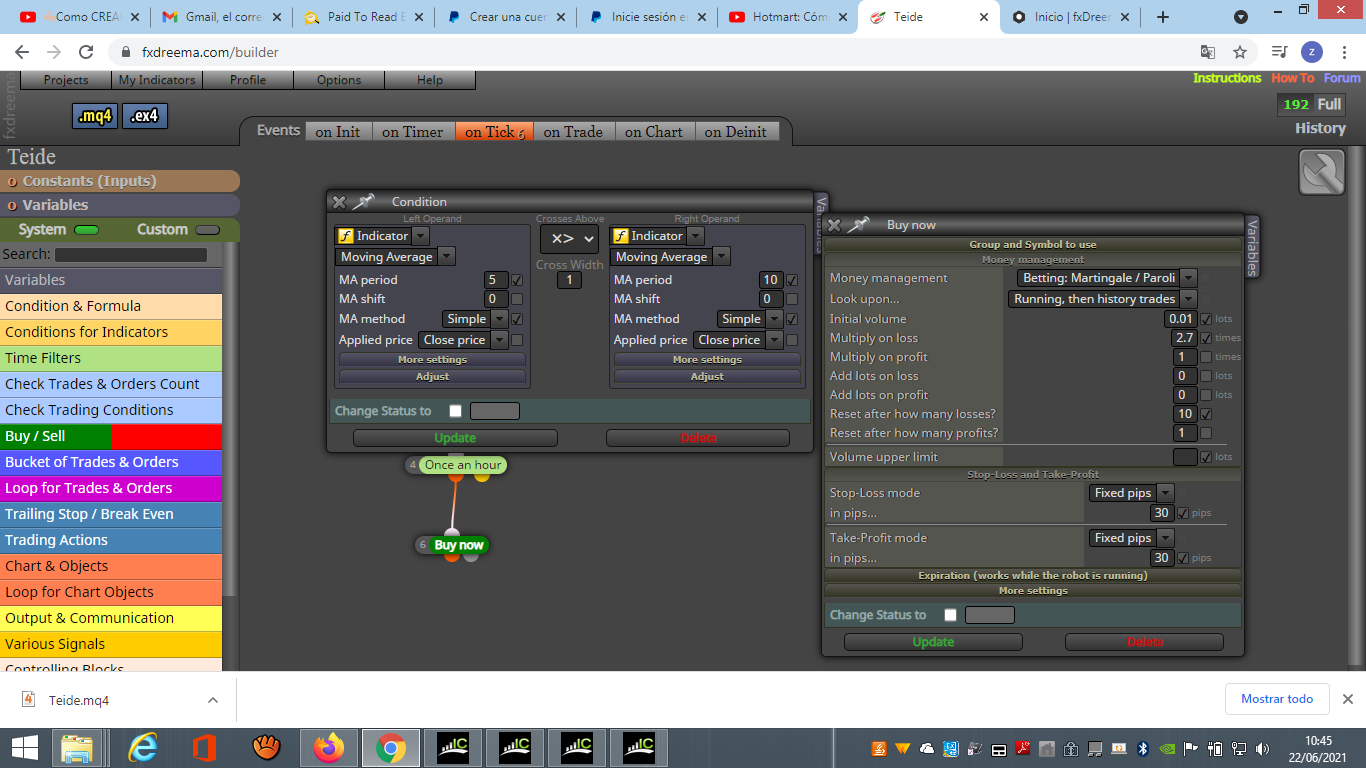This screenshot has width=1366, height=768.
Task: Toggle left MA shift checkbox
Action: [x=517, y=299]
